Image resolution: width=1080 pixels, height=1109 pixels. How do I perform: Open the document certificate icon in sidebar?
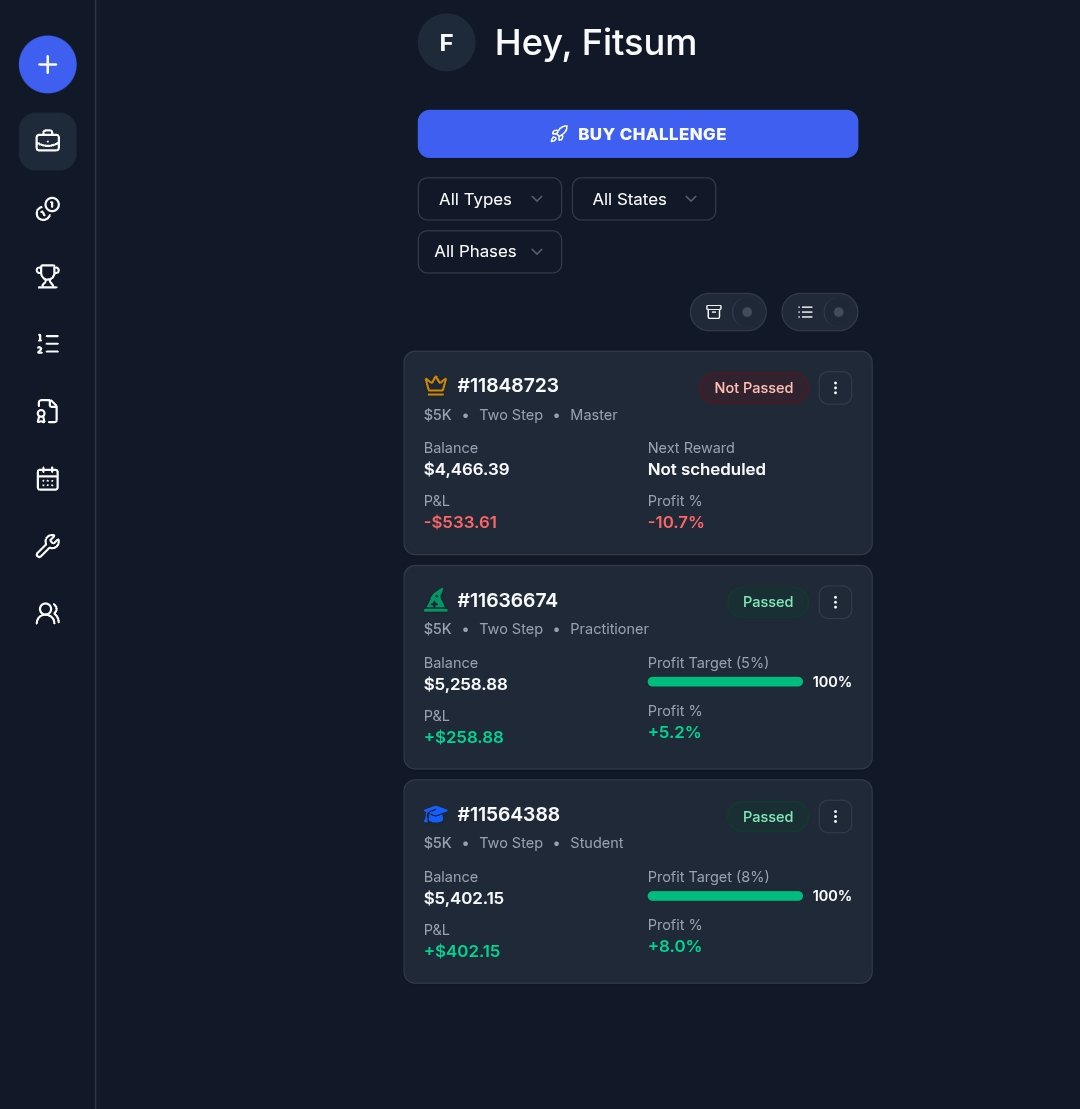tap(47, 411)
